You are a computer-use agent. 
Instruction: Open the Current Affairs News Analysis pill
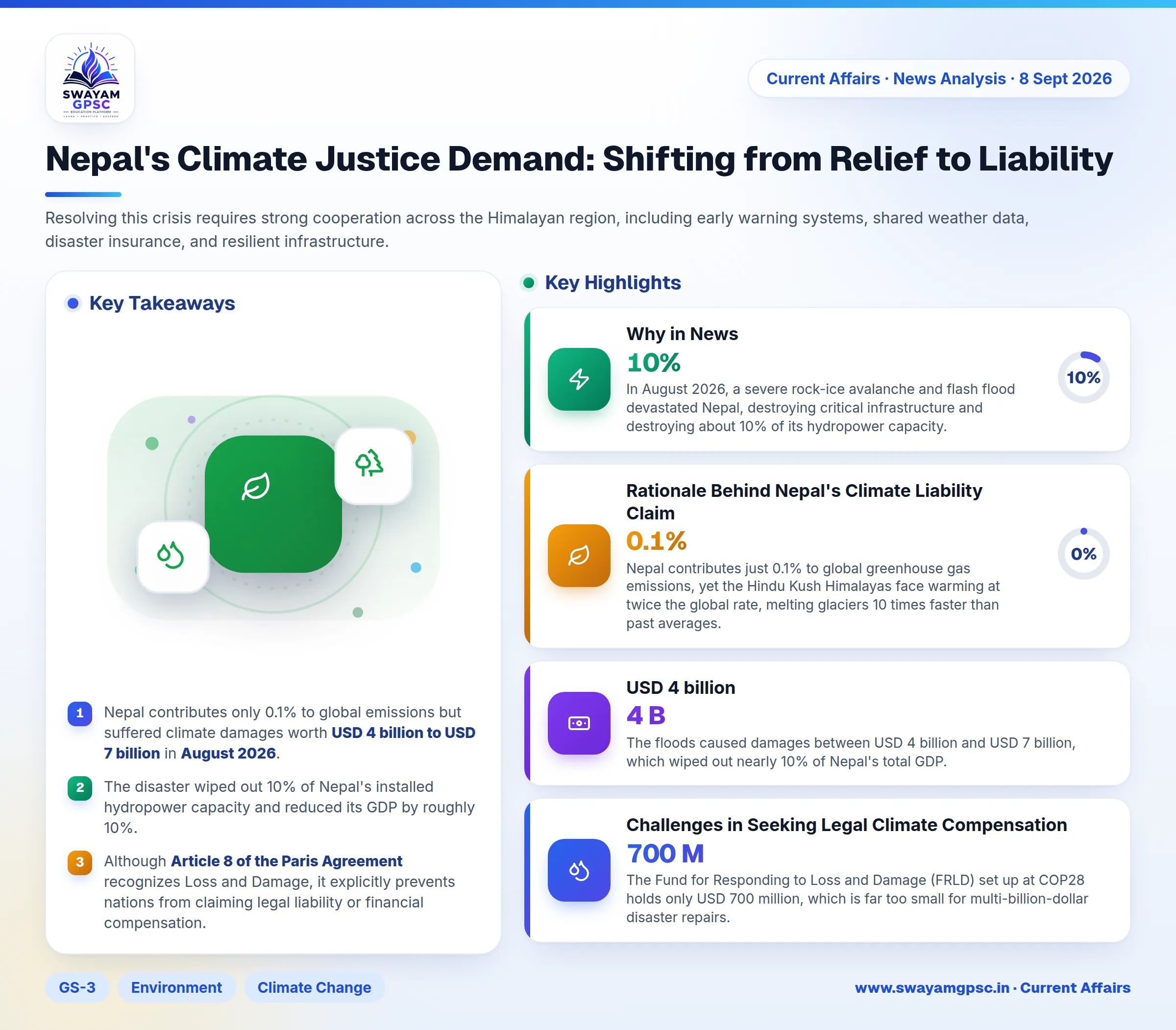pos(939,78)
